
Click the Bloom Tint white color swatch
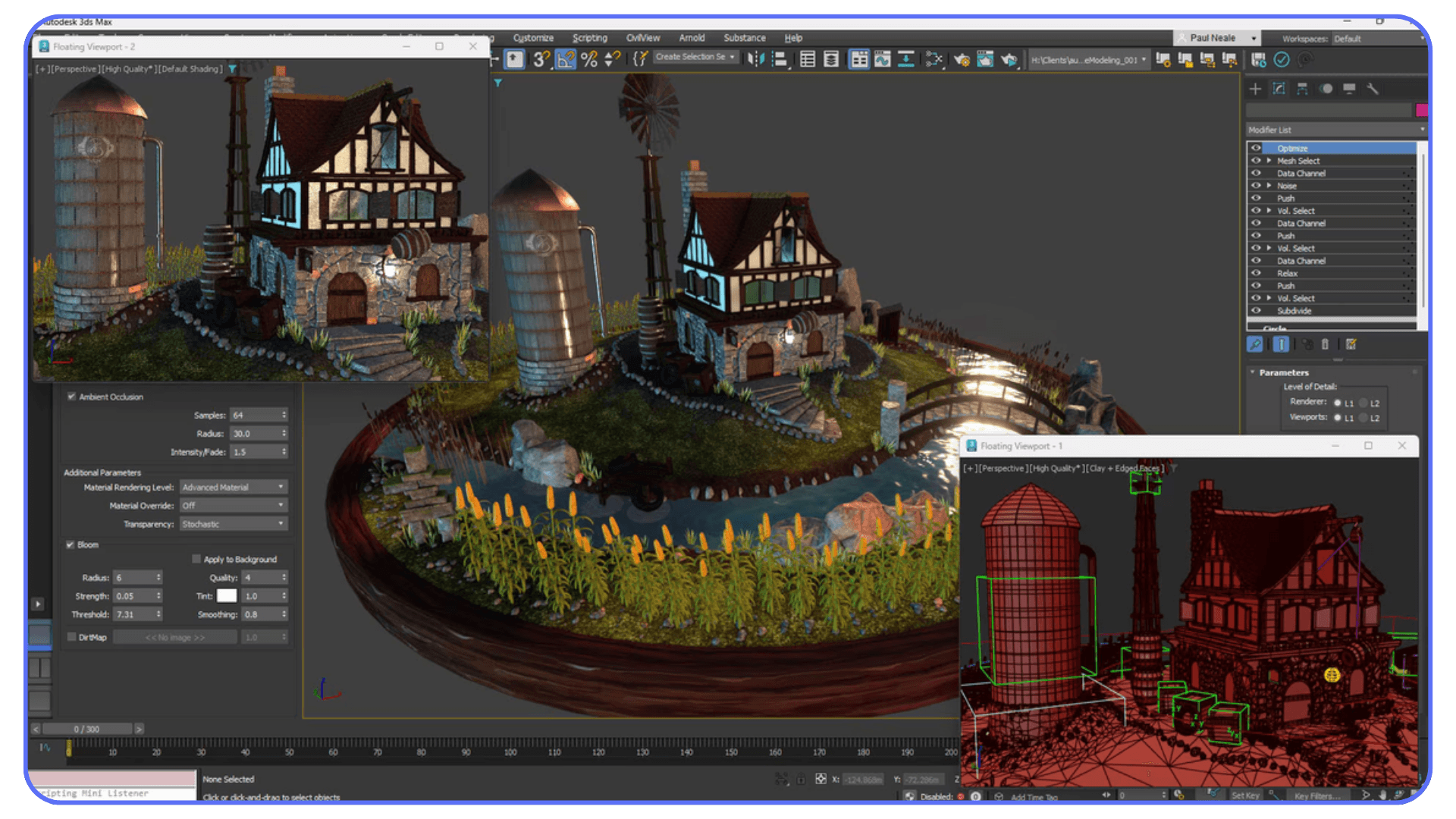(x=227, y=596)
